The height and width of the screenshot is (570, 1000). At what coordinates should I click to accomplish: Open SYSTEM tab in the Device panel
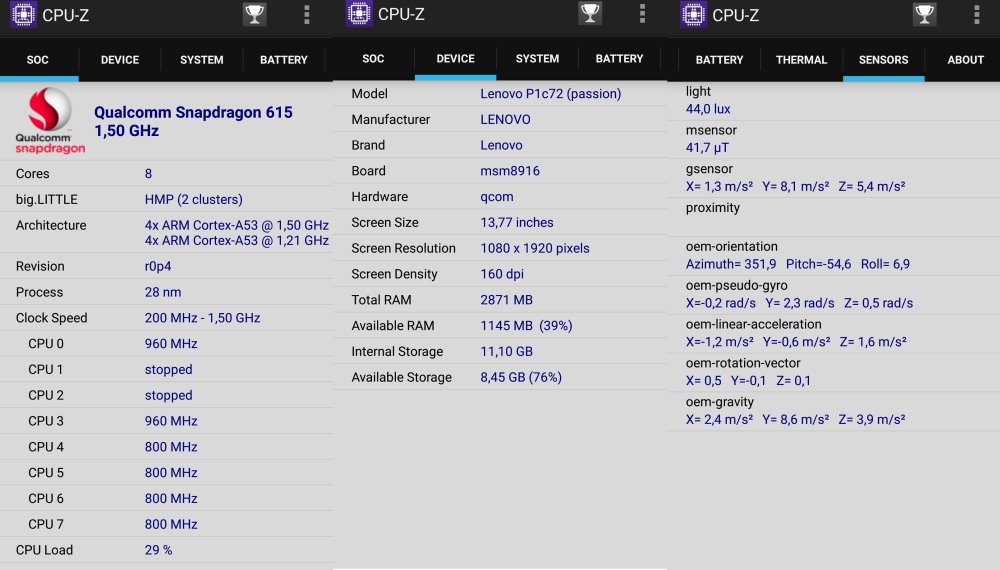[537, 59]
